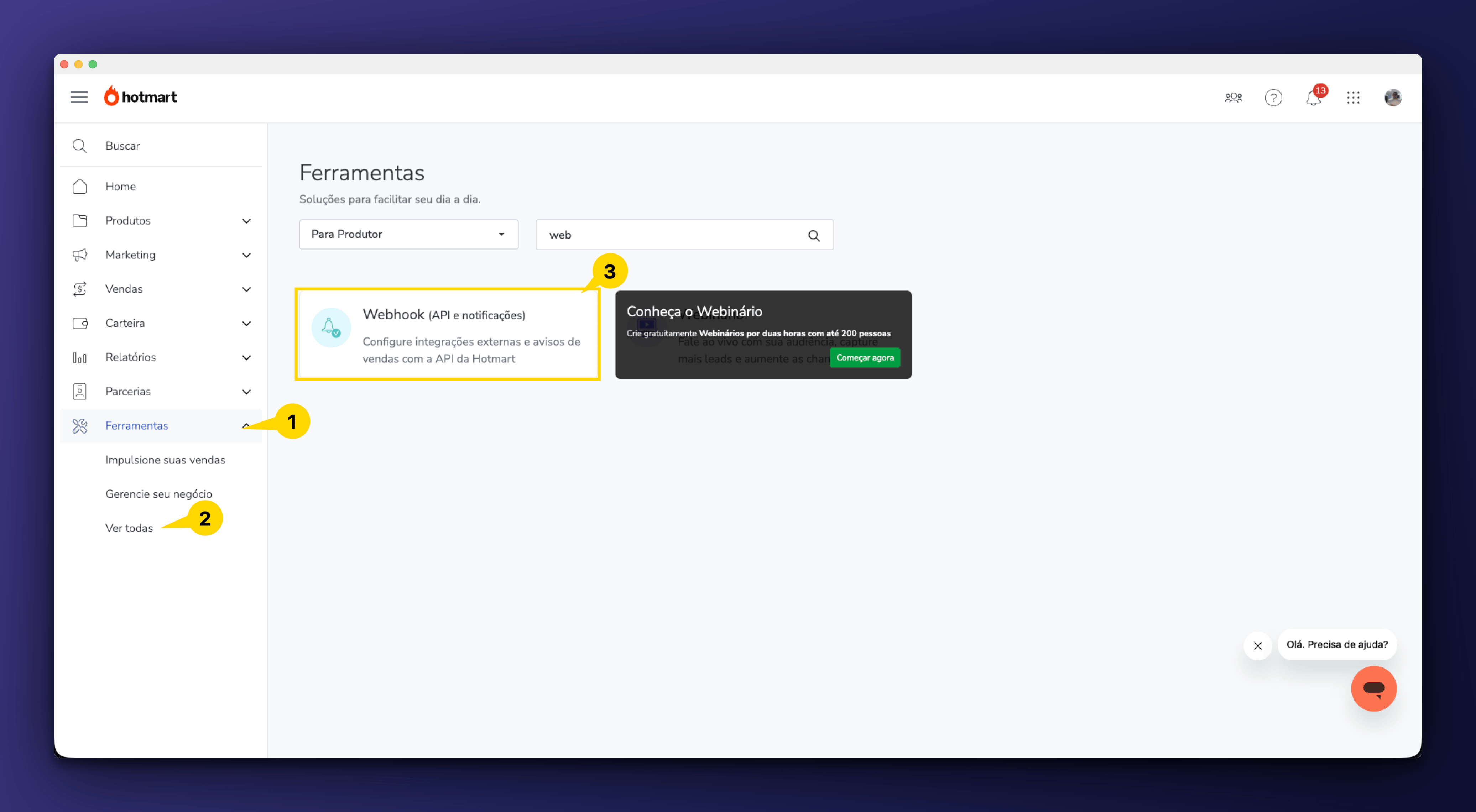The width and height of the screenshot is (1476, 812).
Task: Click Marketing label in sidebar
Action: click(130, 255)
